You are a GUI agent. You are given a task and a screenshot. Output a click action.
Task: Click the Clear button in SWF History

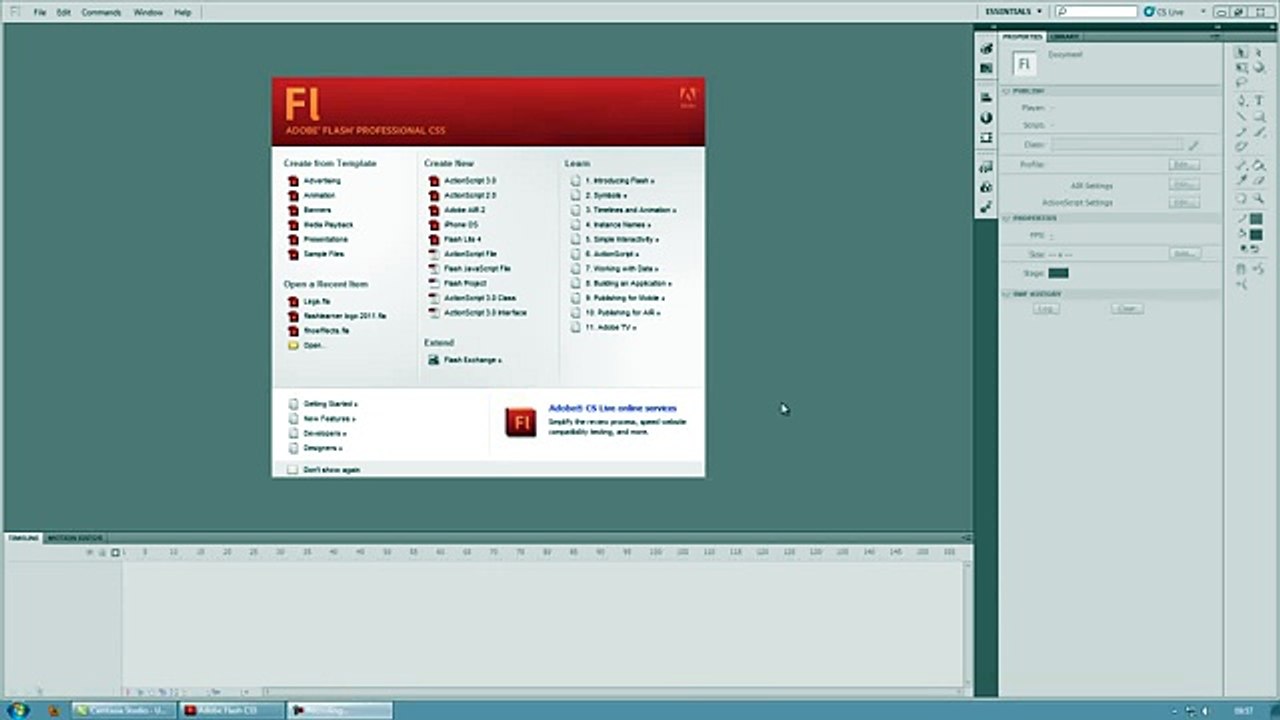[1127, 309]
